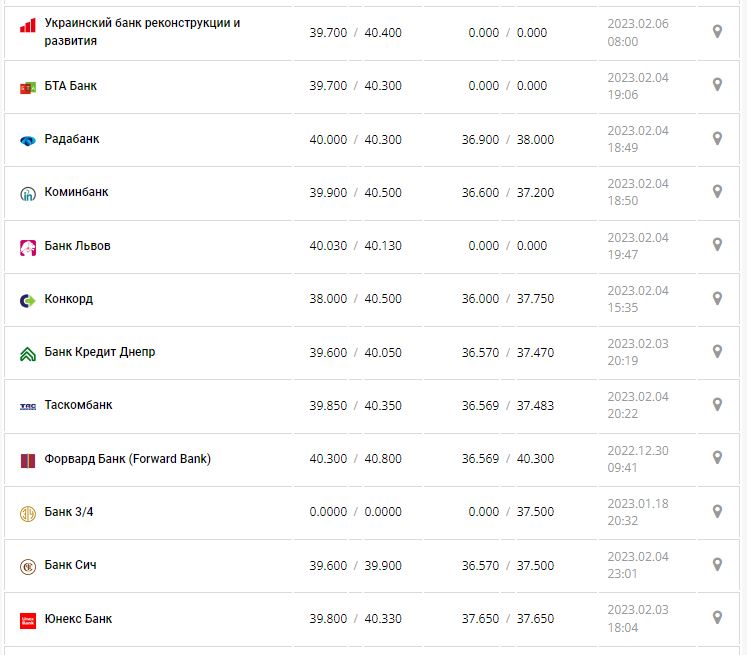
Task: Open the Коминбанк page link
Action: 77,192
